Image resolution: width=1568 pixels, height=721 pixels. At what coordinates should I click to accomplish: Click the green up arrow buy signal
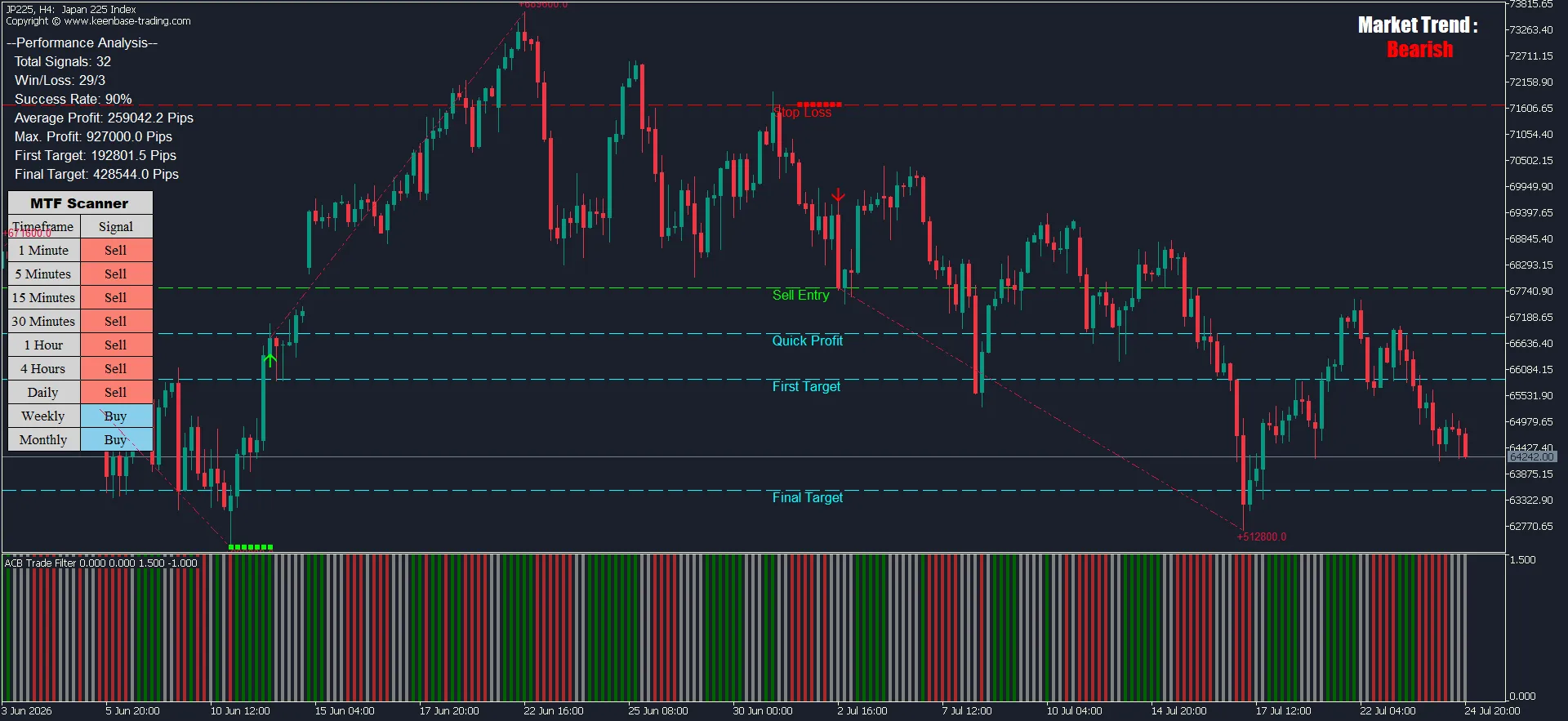pyautogui.click(x=269, y=359)
